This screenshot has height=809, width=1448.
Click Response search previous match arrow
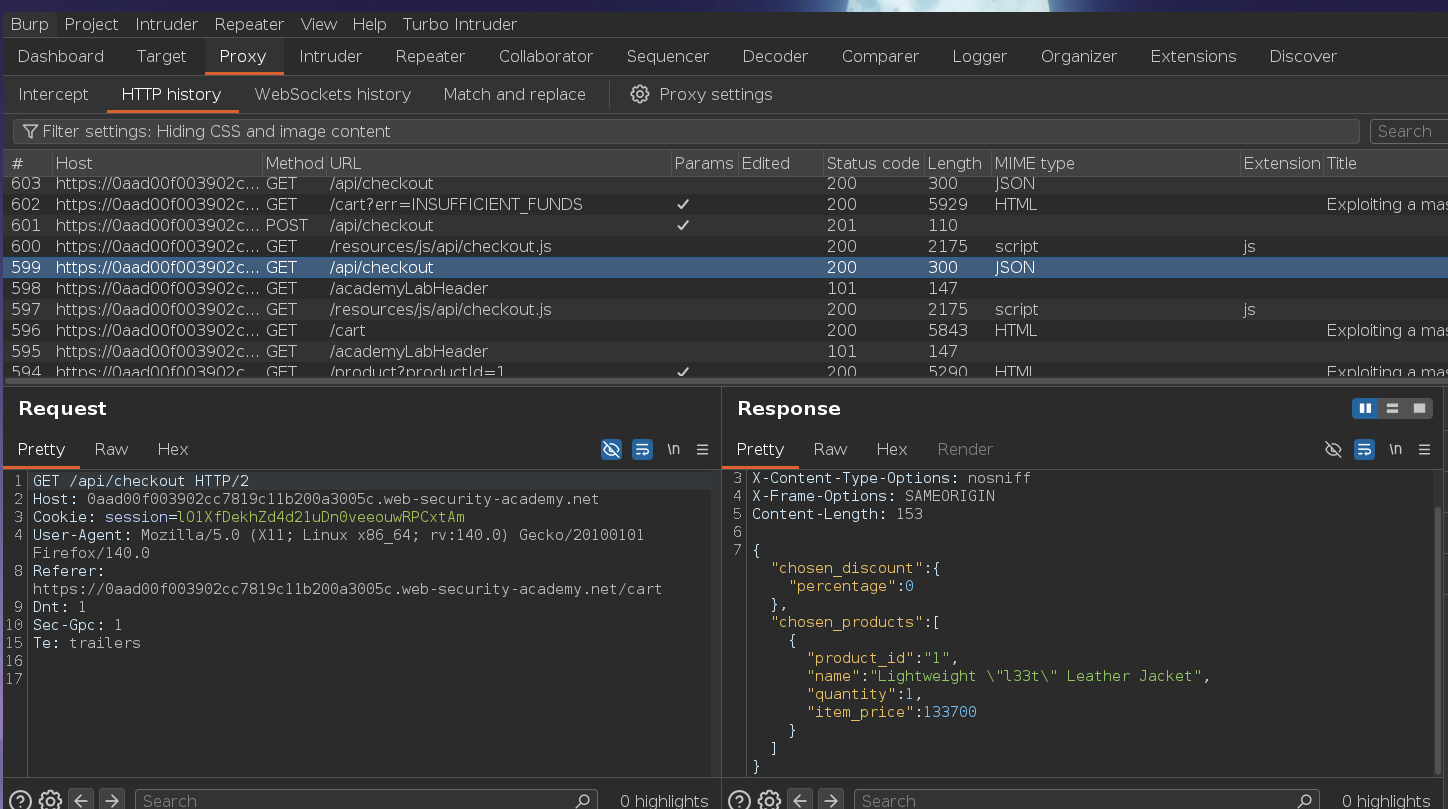pyautogui.click(x=800, y=800)
